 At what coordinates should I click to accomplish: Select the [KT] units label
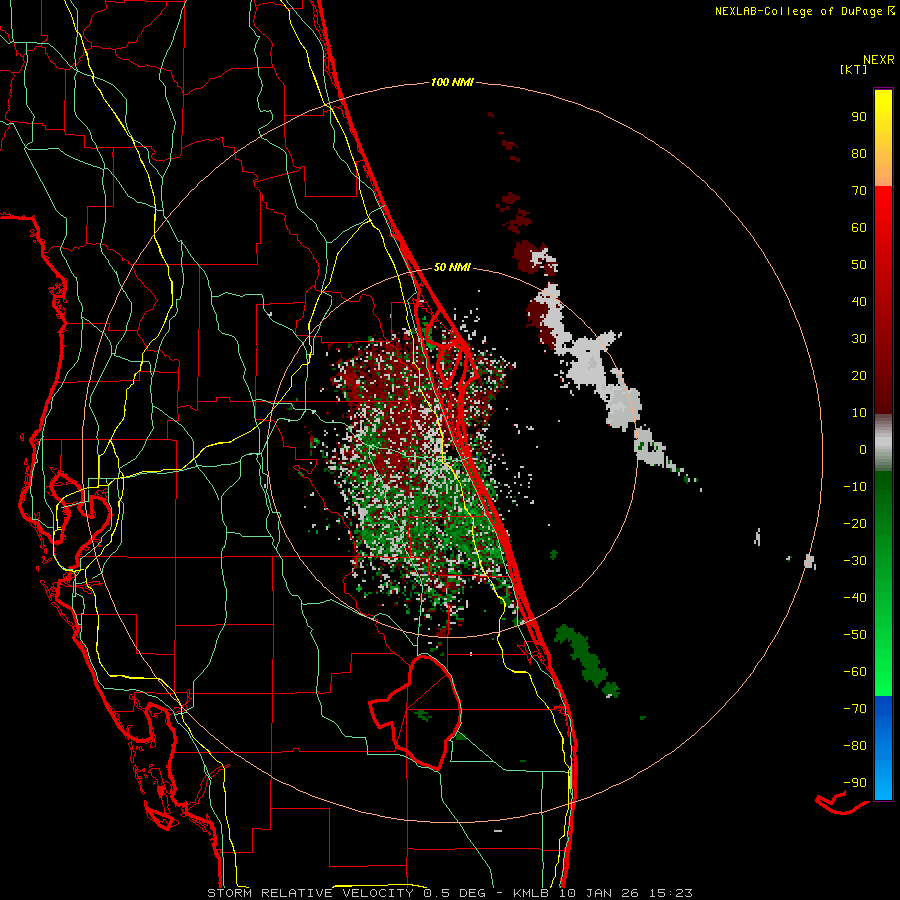(x=854, y=69)
